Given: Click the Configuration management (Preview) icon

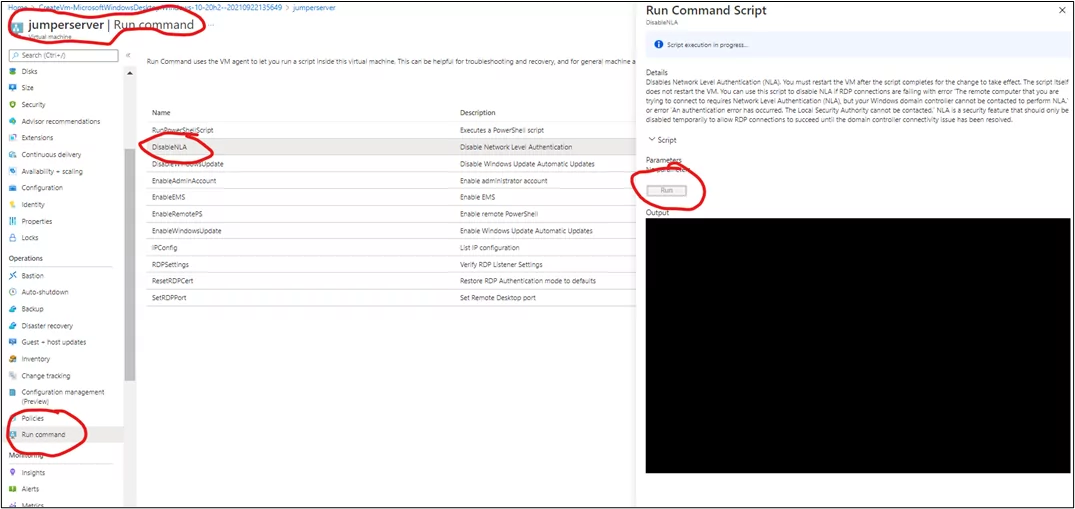Looking at the screenshot, I should [12, 392].
